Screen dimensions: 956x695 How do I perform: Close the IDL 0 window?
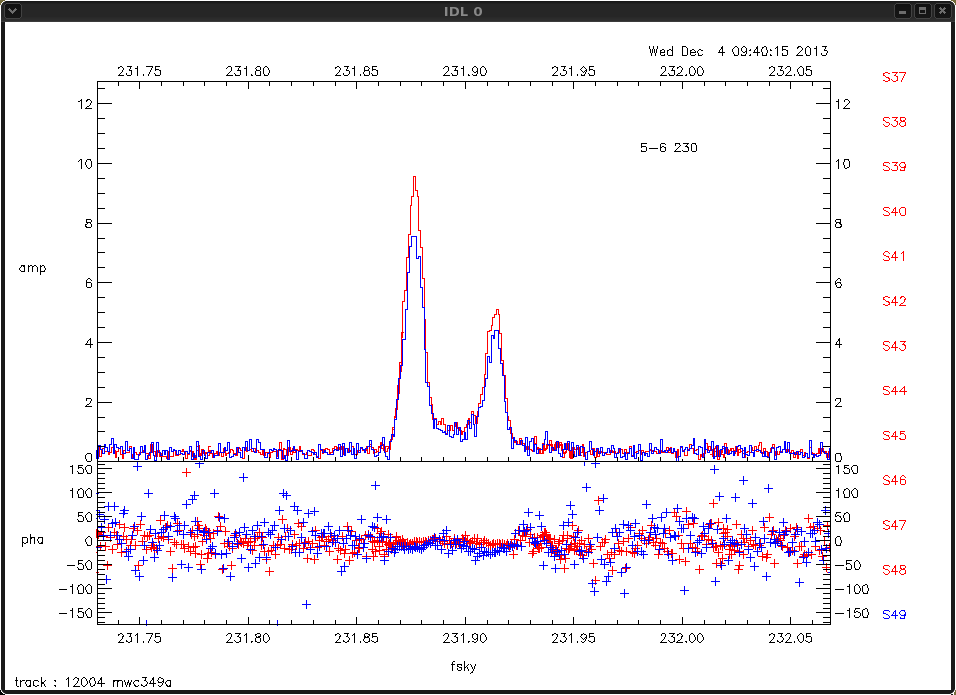point(941,10)
